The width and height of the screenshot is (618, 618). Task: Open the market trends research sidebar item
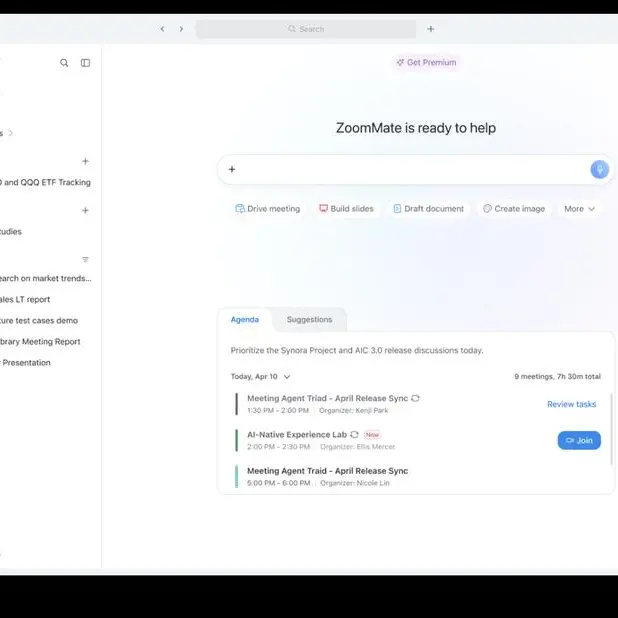45,278
